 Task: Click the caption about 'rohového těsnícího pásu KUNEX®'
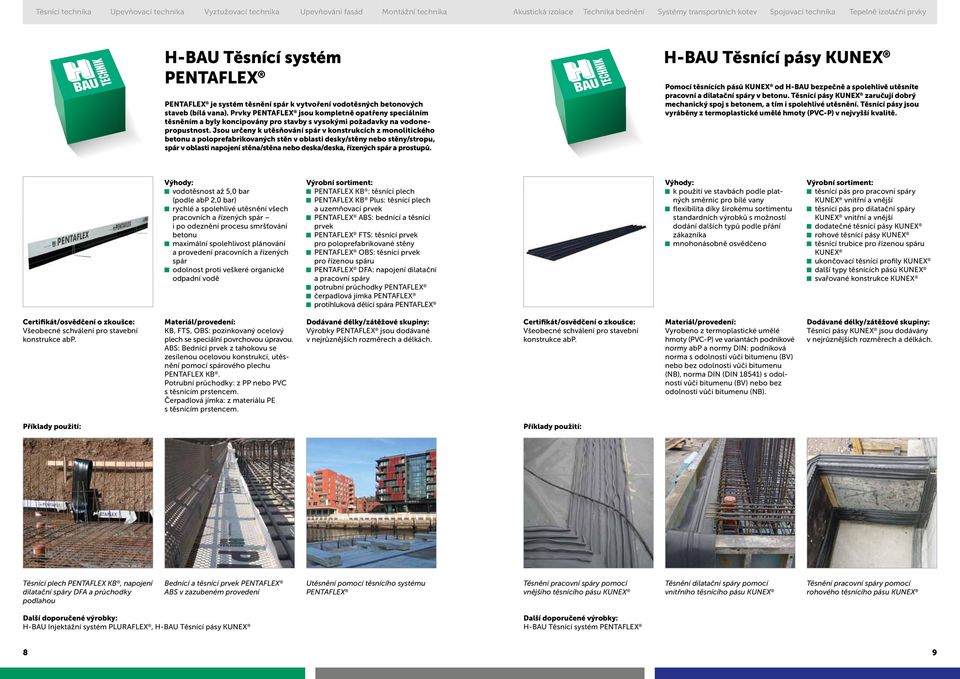point(862,588)
